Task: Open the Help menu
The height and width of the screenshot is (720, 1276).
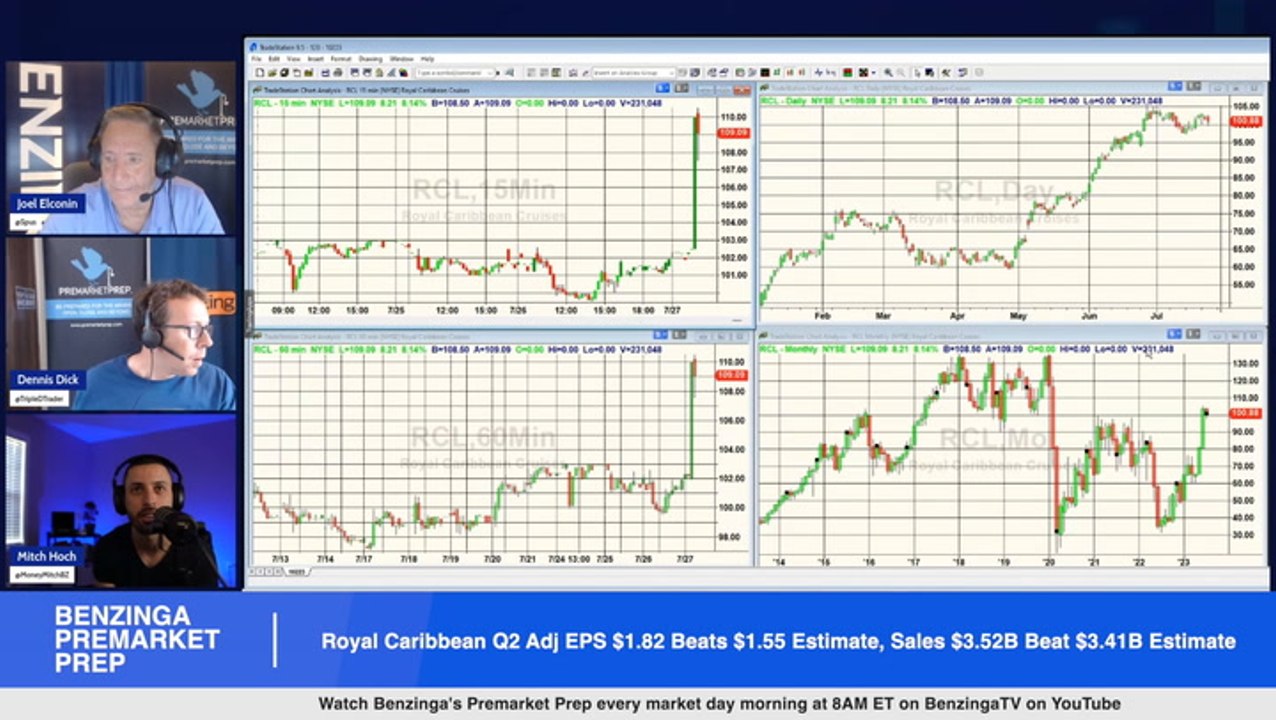Action: [x=427, y=59]
